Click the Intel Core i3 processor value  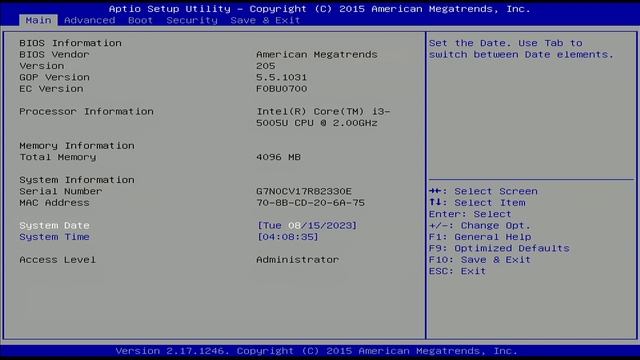(323, 117)
